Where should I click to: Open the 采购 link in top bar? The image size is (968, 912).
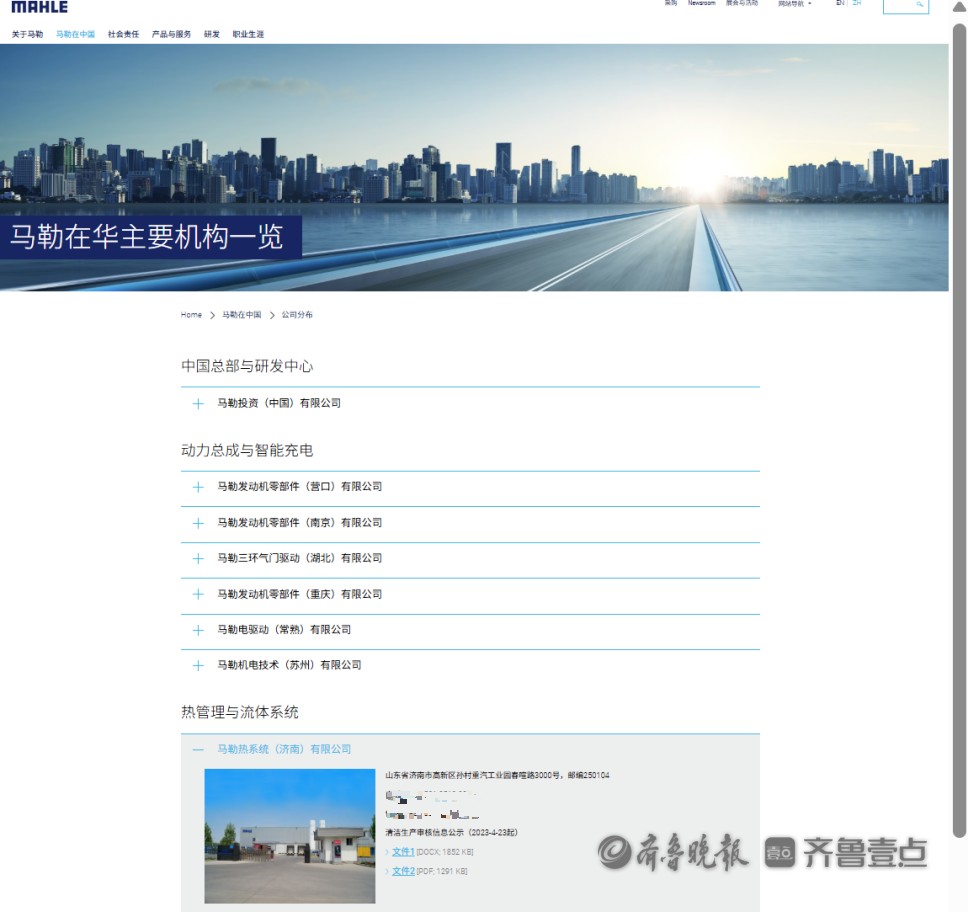[671, 3]
